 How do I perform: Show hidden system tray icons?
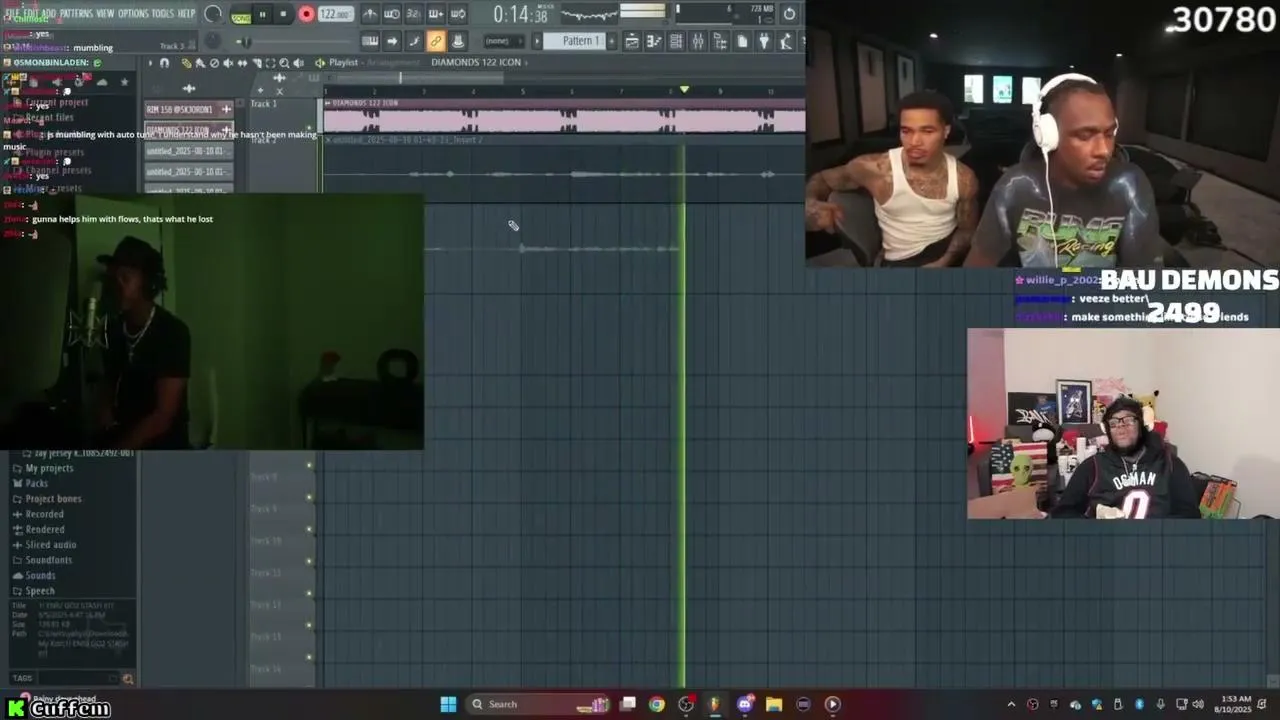point(1011,704)
